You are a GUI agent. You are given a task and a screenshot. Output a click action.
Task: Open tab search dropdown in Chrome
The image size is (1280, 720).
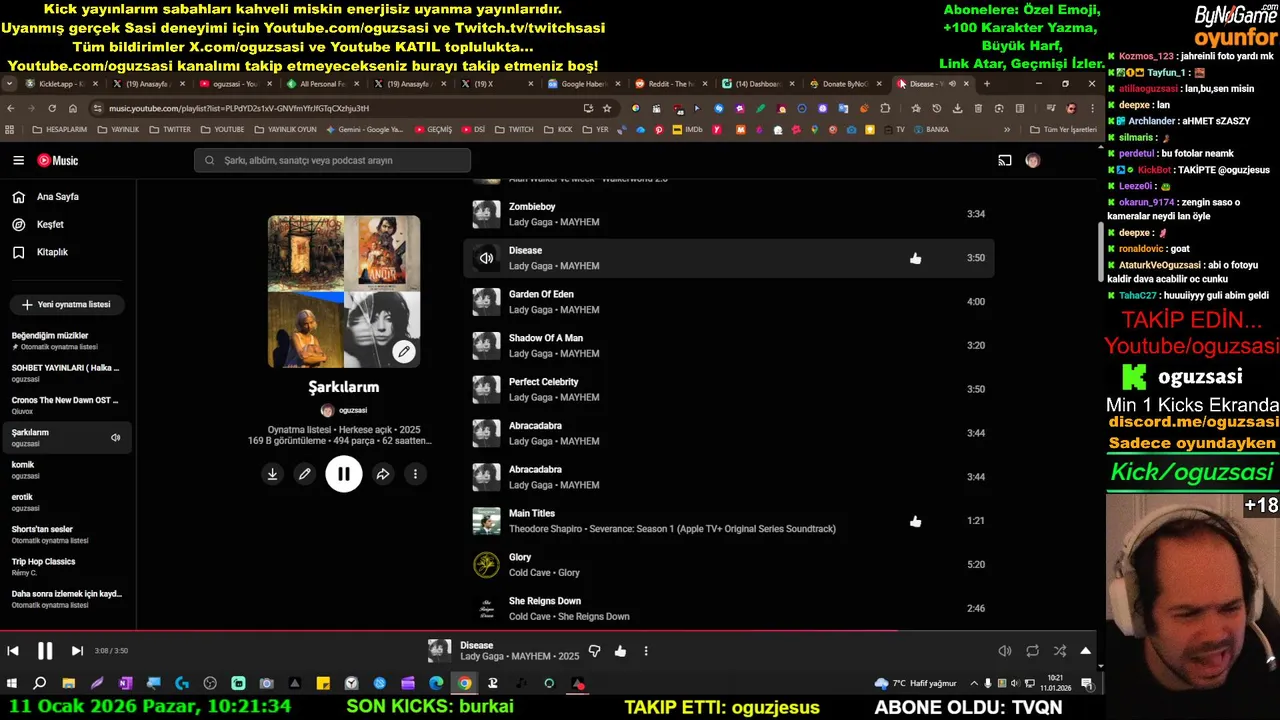(9, 84)
